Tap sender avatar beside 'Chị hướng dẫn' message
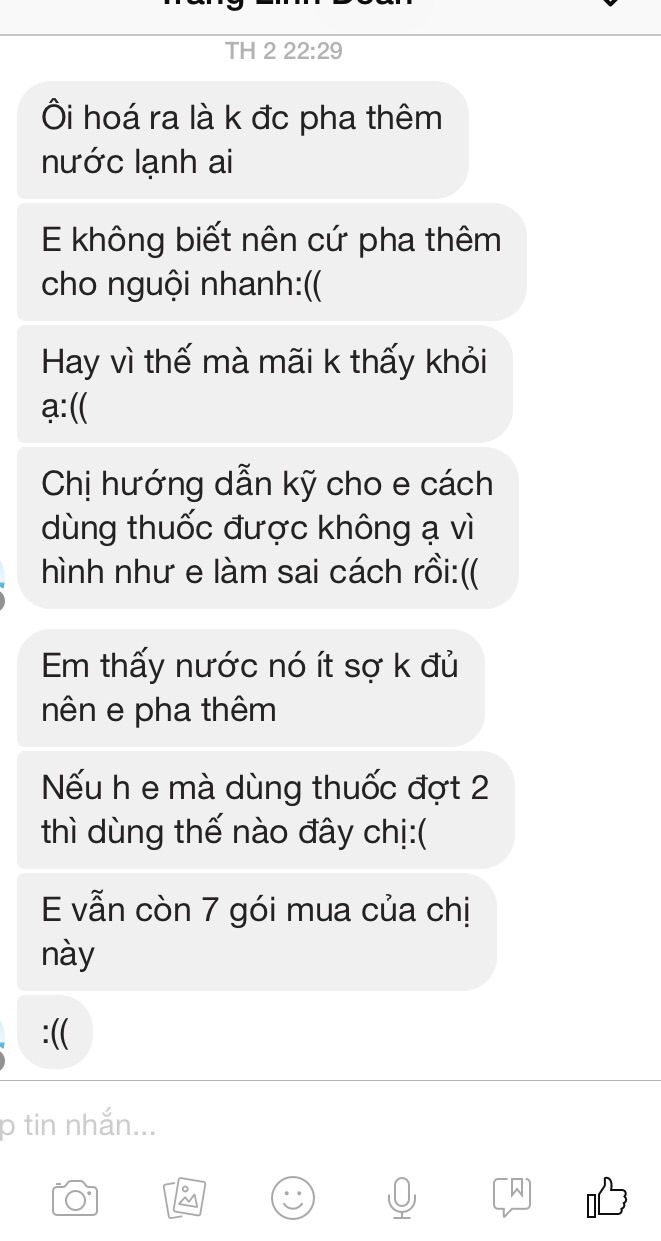661x1241 pixels. click(x=4, y=580)
